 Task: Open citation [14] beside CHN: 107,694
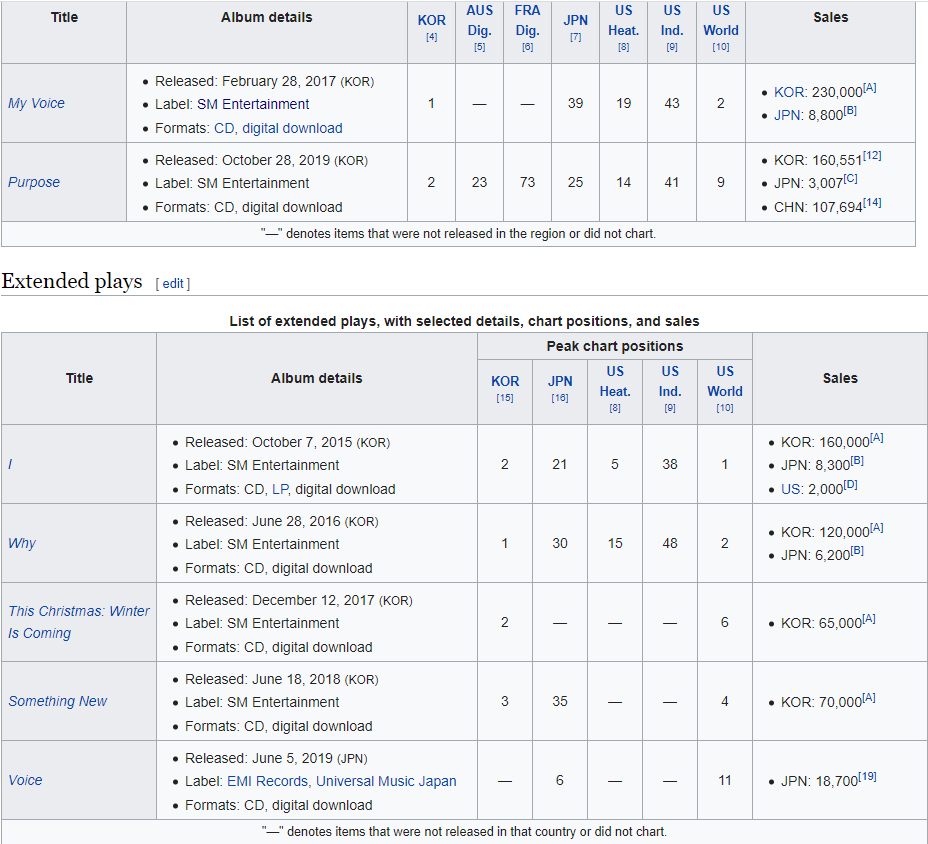tap(872, 203)
